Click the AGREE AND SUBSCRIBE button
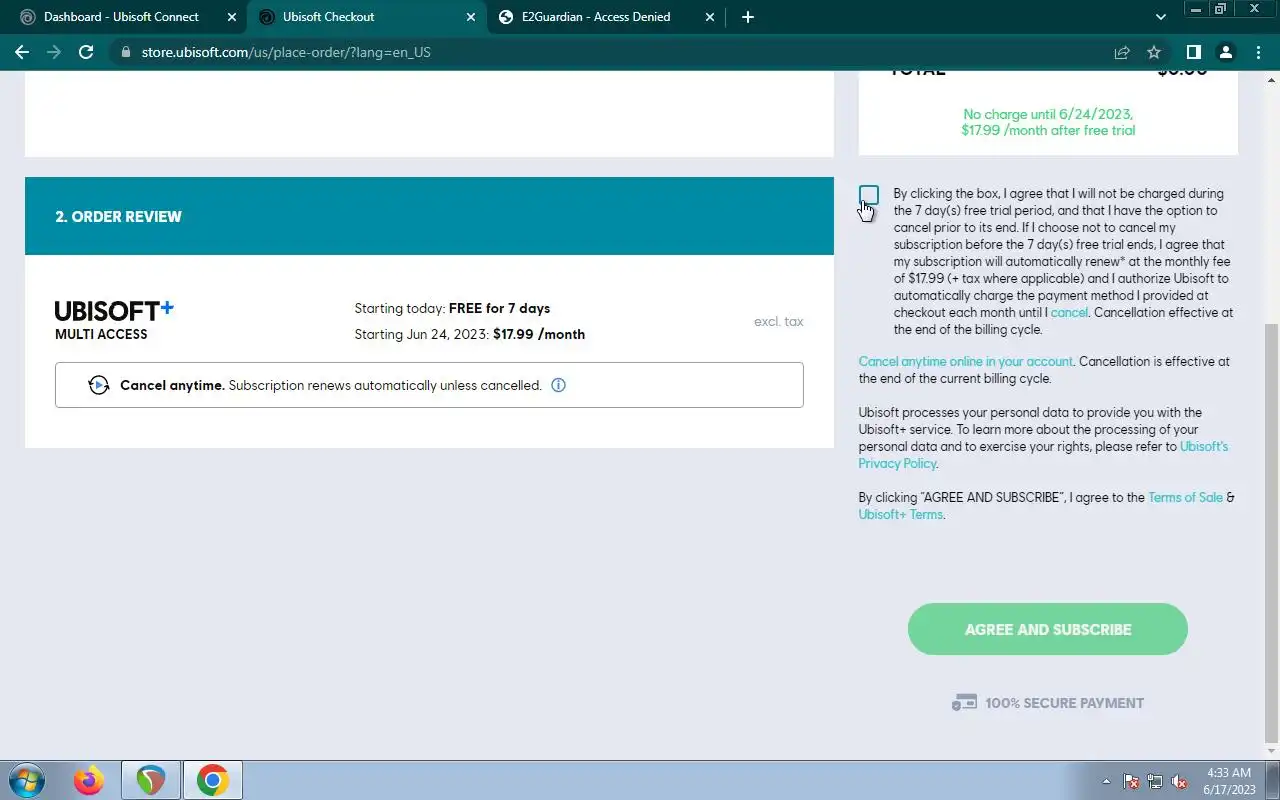1280x800 pixels. (1048, 629)
